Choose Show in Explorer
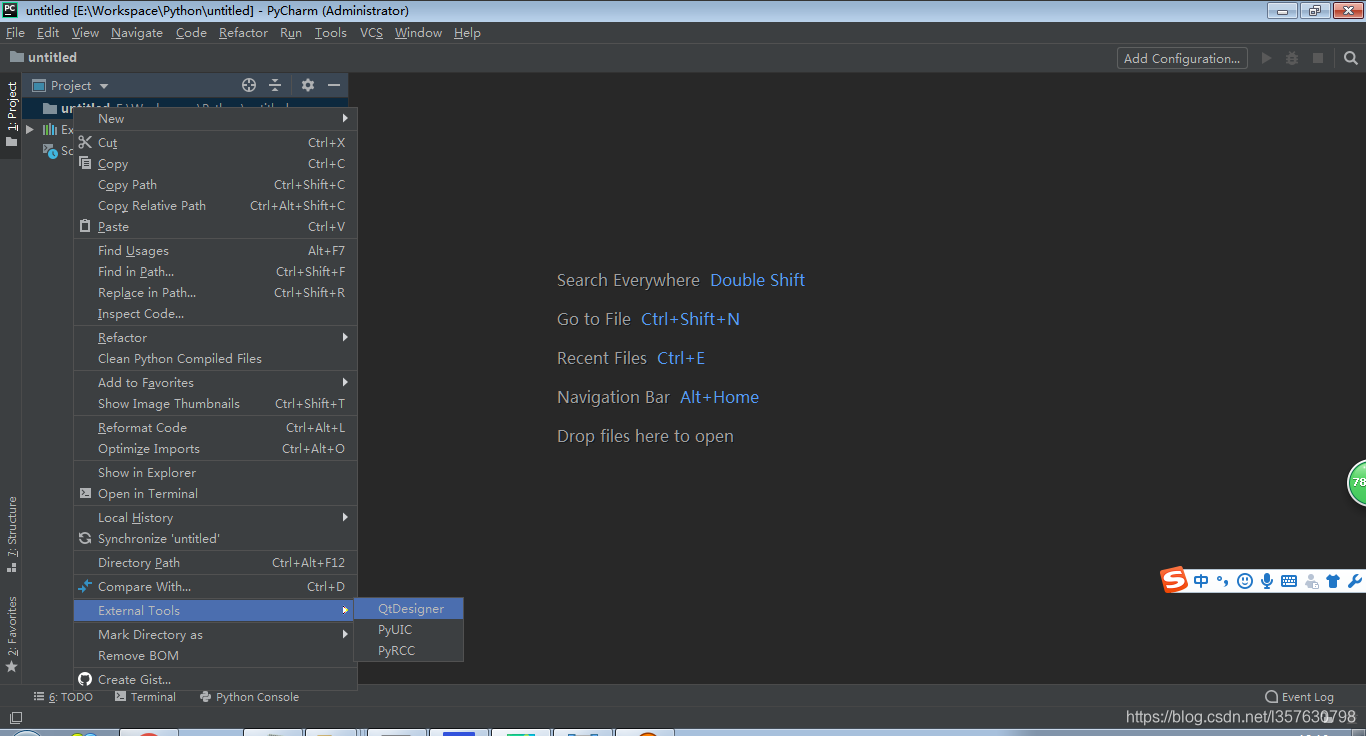Viewport: 1366px width, 736px height. pos(215,472)
